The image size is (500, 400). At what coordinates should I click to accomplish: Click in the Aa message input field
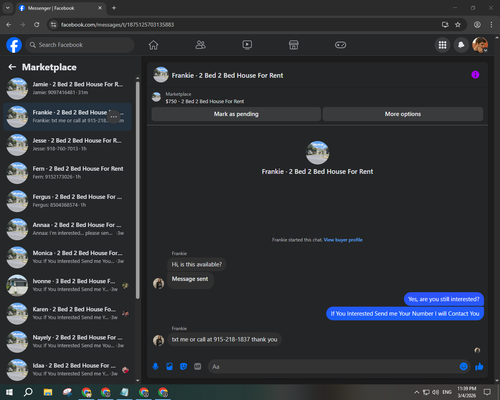(x=333, y=367)
